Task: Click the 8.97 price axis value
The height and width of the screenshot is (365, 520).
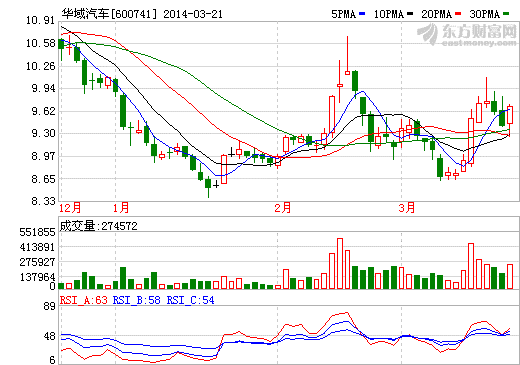Action: (43, 156)
